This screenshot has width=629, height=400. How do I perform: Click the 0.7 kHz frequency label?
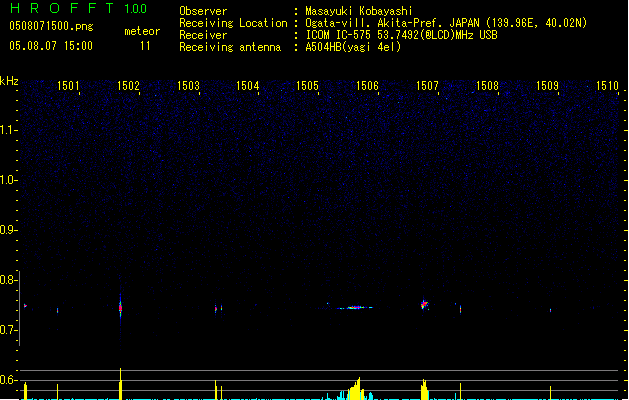[8, 330]
